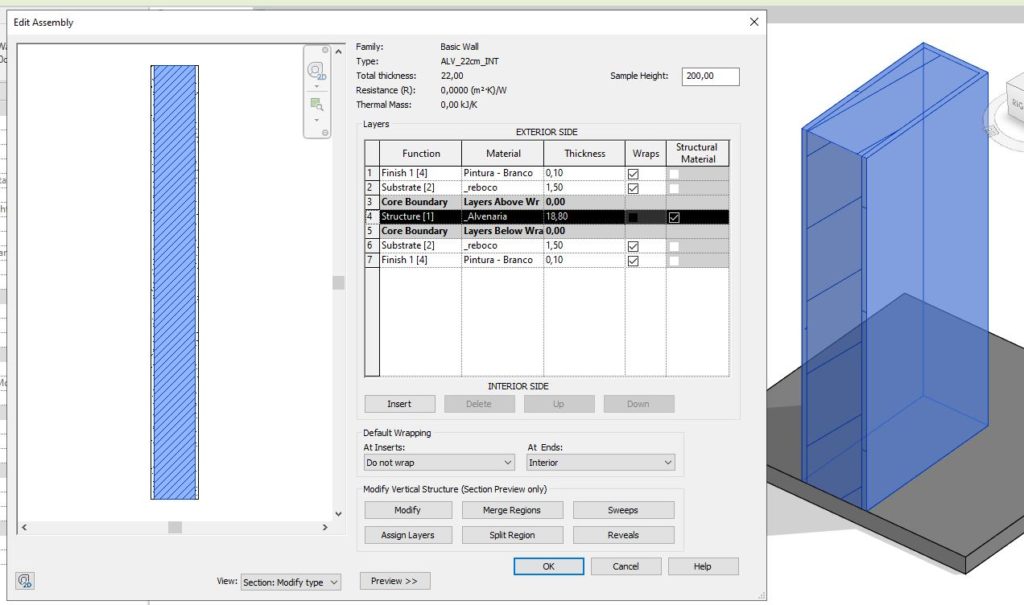This screenshot has height=605, width=1024.
Task: Click preview vertical scrollbar down arrow
Action: 338,514
